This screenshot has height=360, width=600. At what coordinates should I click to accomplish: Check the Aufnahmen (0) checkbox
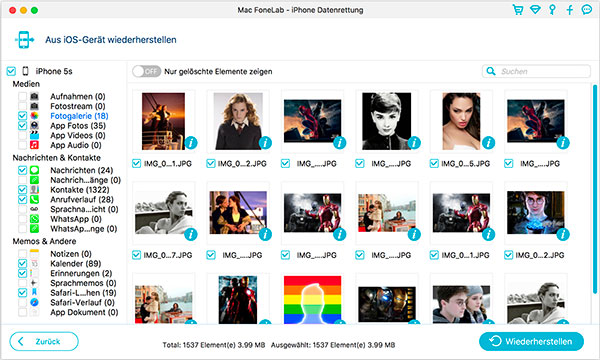point(23,96)
